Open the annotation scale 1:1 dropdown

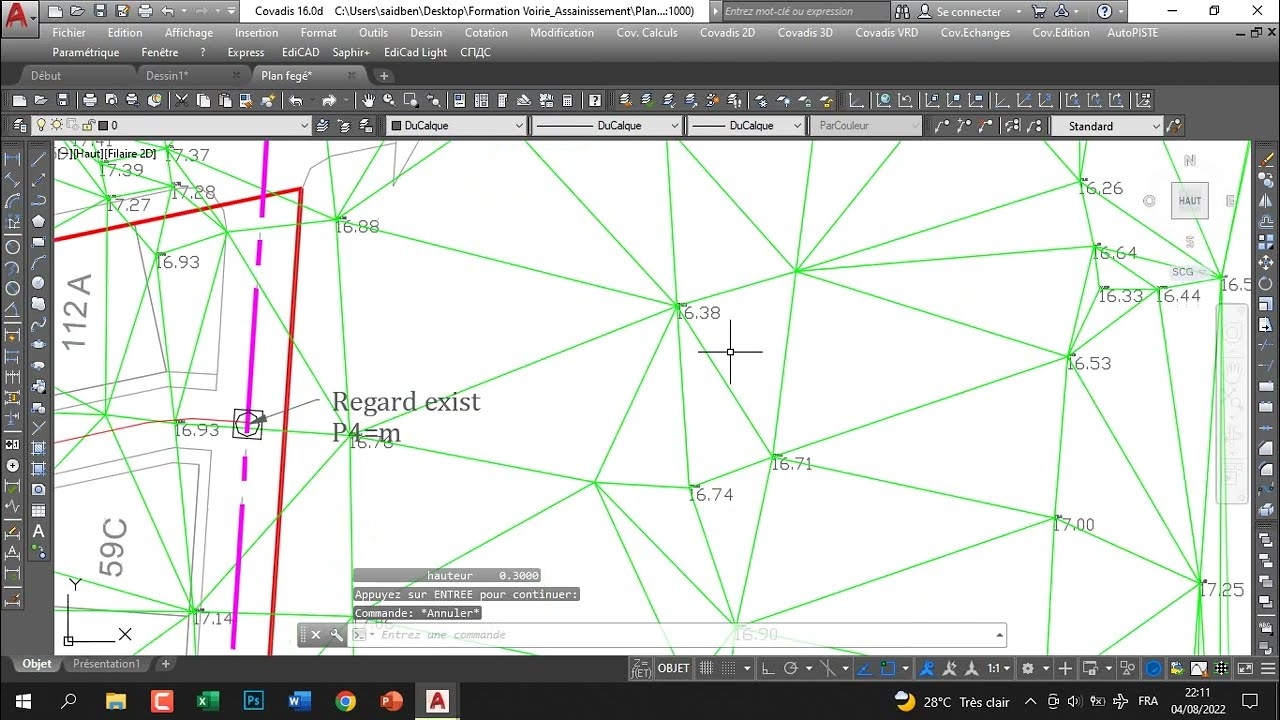tap(999, 668)
